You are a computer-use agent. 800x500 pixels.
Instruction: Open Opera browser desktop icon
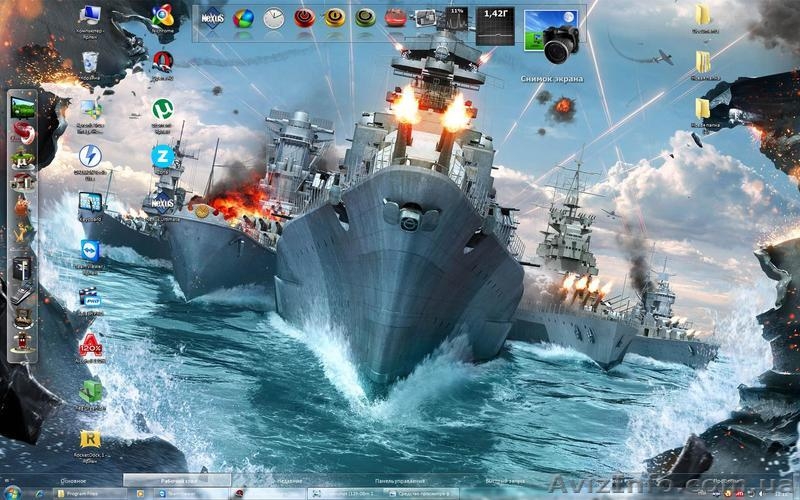click(162, 62)
